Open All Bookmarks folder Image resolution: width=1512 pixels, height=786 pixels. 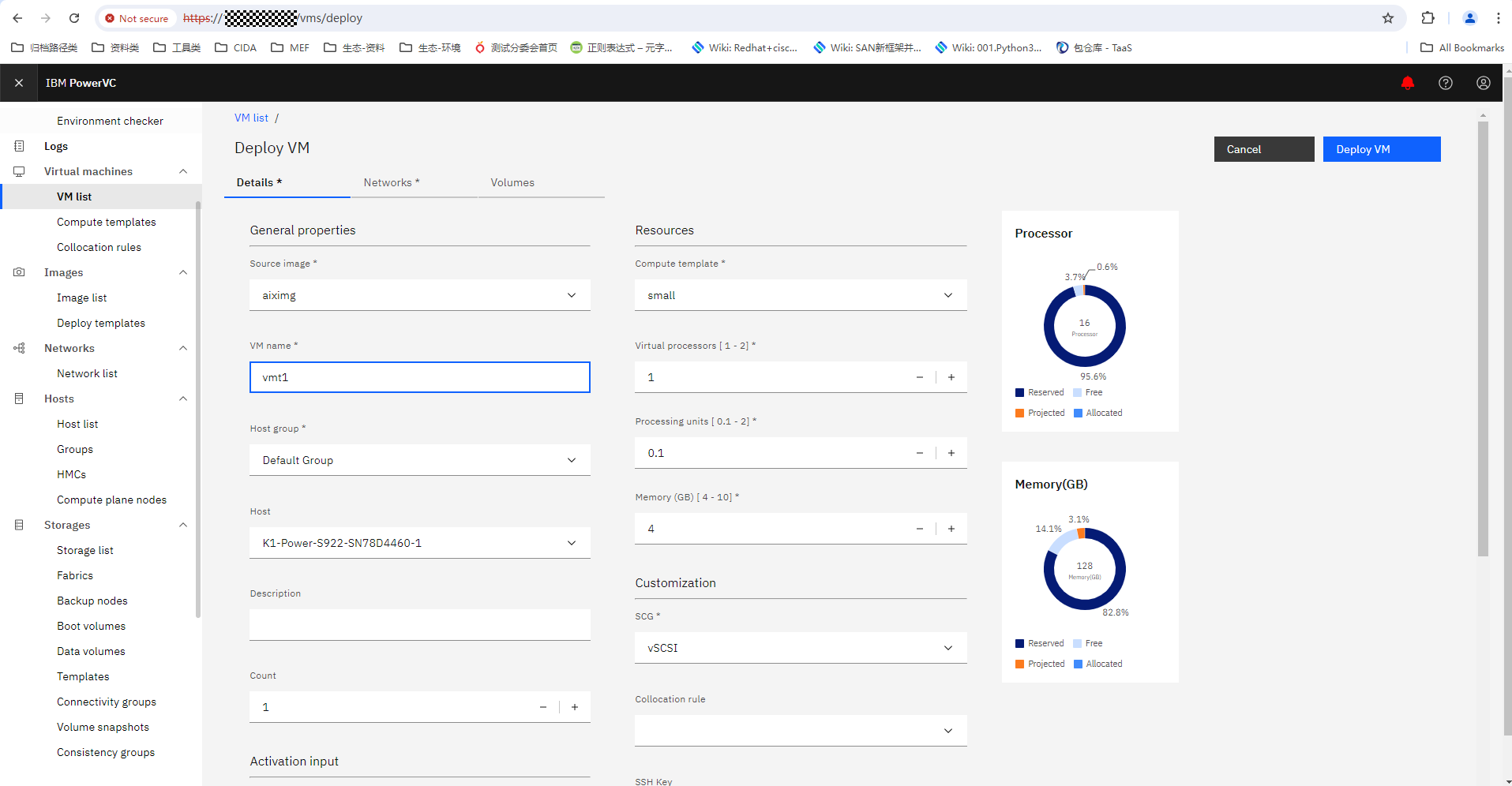point(1462,47)
